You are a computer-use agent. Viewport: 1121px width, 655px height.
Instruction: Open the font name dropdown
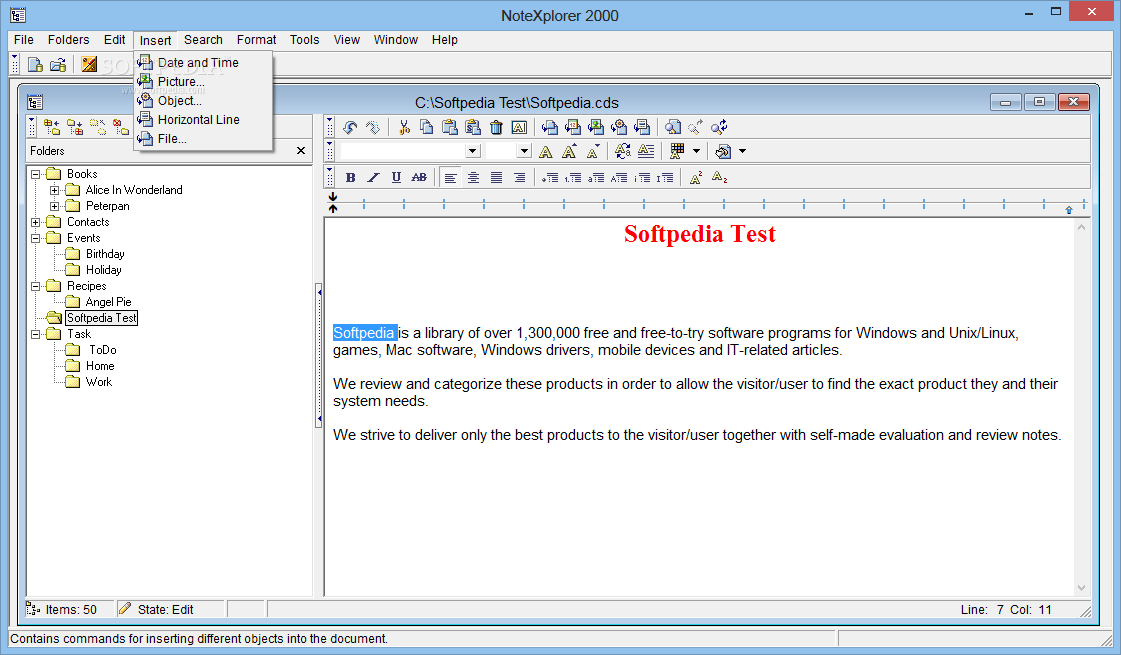pyautogui.click(x=473, y=151)
